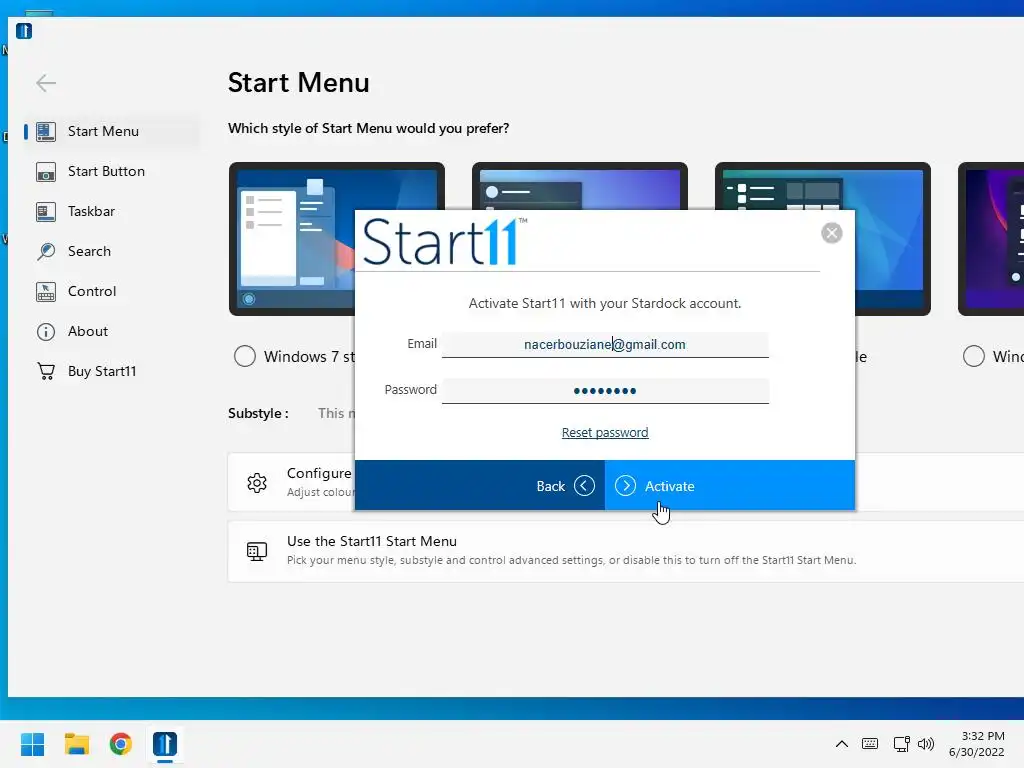Click the Start Button sidebar icon
The height and width of the screenshot is (768, 1024).
[46, 172]
